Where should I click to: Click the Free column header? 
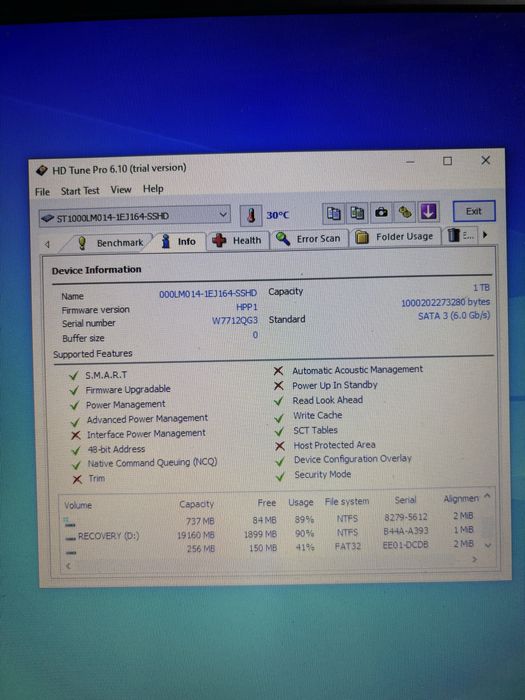(x=267, y=503)
